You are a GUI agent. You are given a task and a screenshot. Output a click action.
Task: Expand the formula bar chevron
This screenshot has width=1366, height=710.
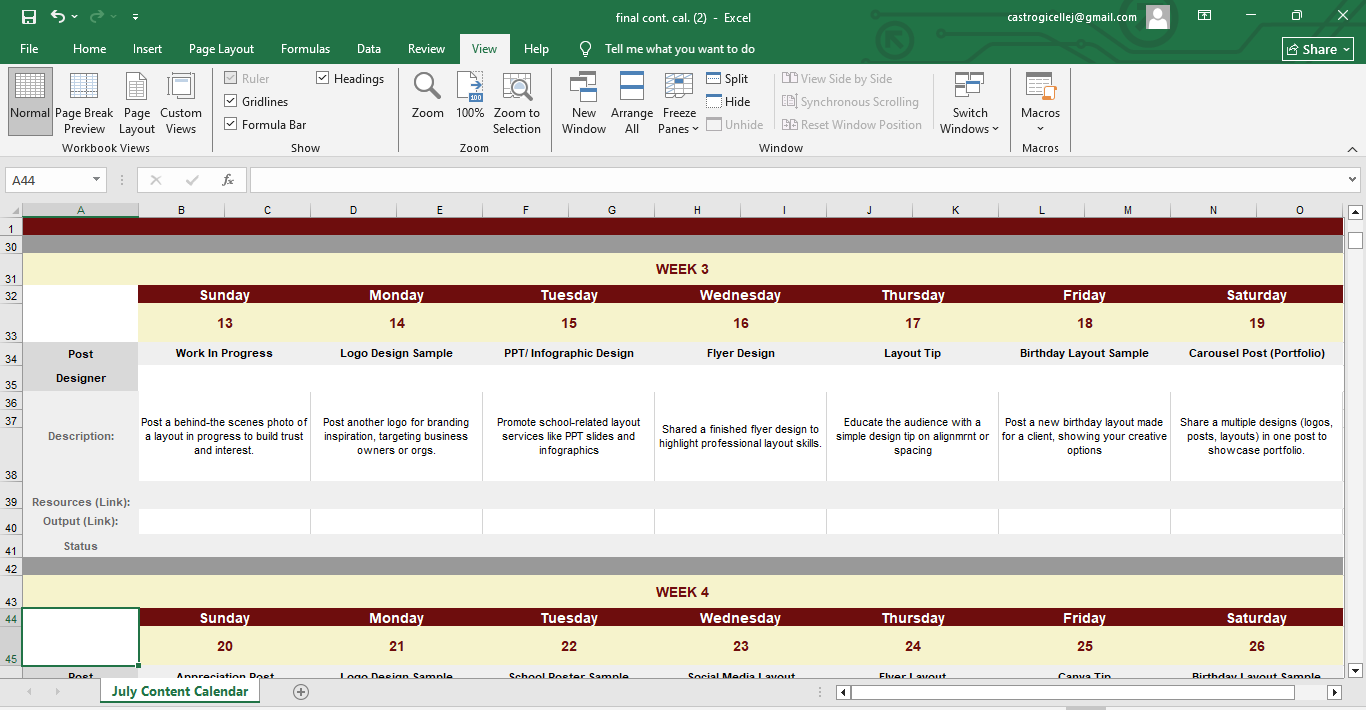pos(1352,180)
